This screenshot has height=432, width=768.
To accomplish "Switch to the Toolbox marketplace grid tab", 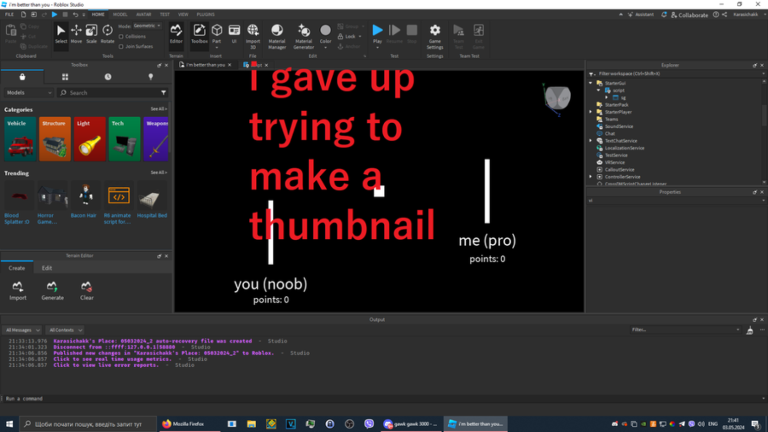I will coord(65,77).
